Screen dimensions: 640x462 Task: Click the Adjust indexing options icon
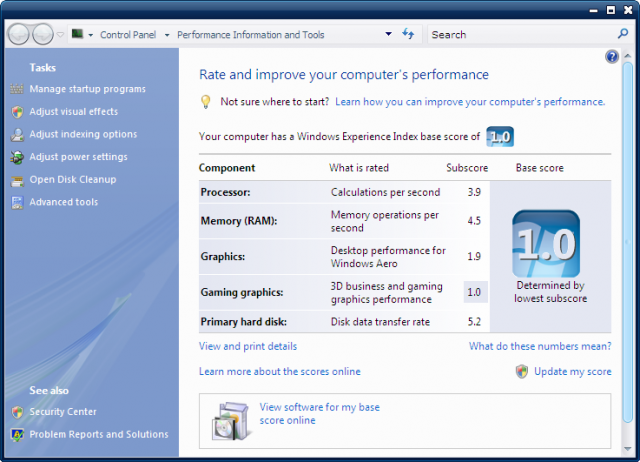[x=17, y=135]
